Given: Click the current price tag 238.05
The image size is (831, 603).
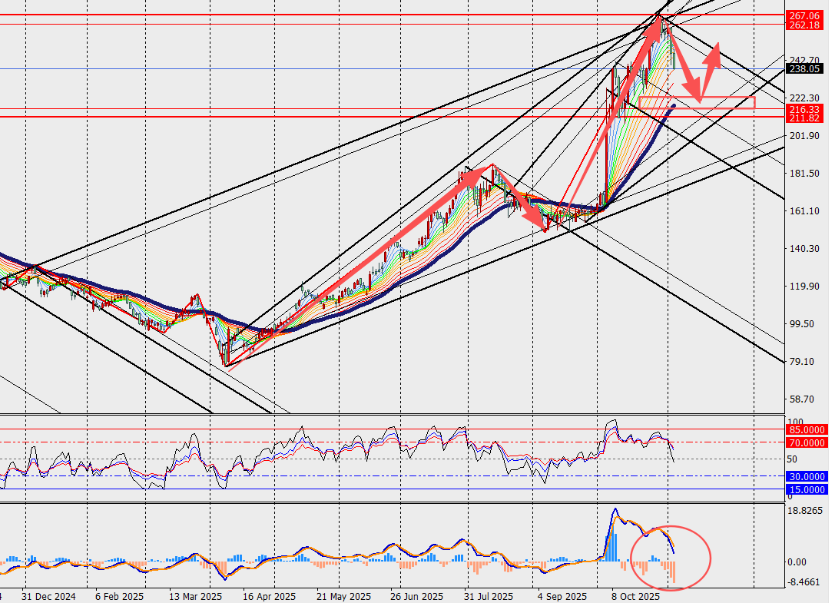Looking at the screenshot, I should [x=805, y=69].
